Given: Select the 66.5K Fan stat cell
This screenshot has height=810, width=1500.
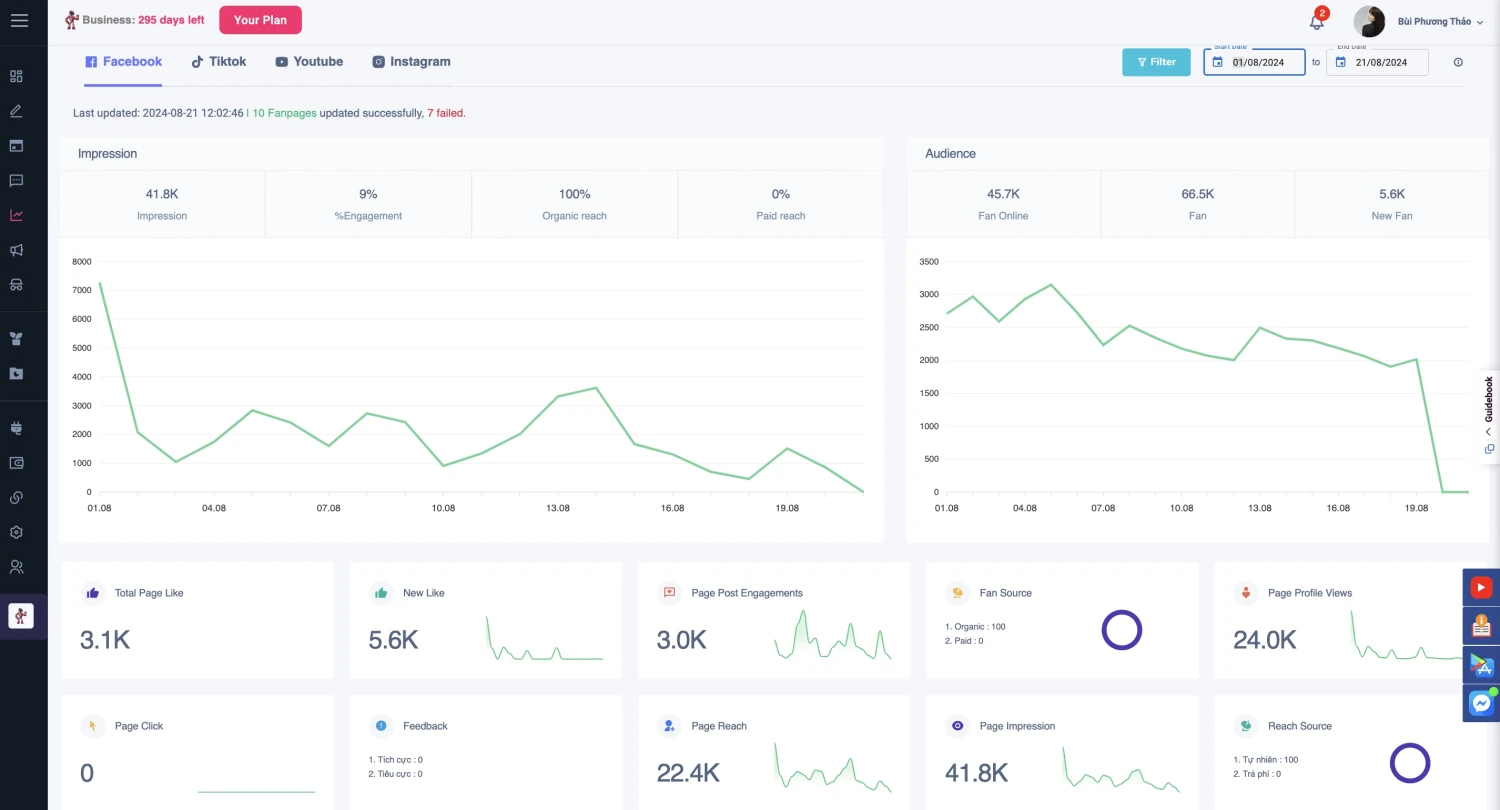Looking at the screenshot, I should (x=1197, y=204).
